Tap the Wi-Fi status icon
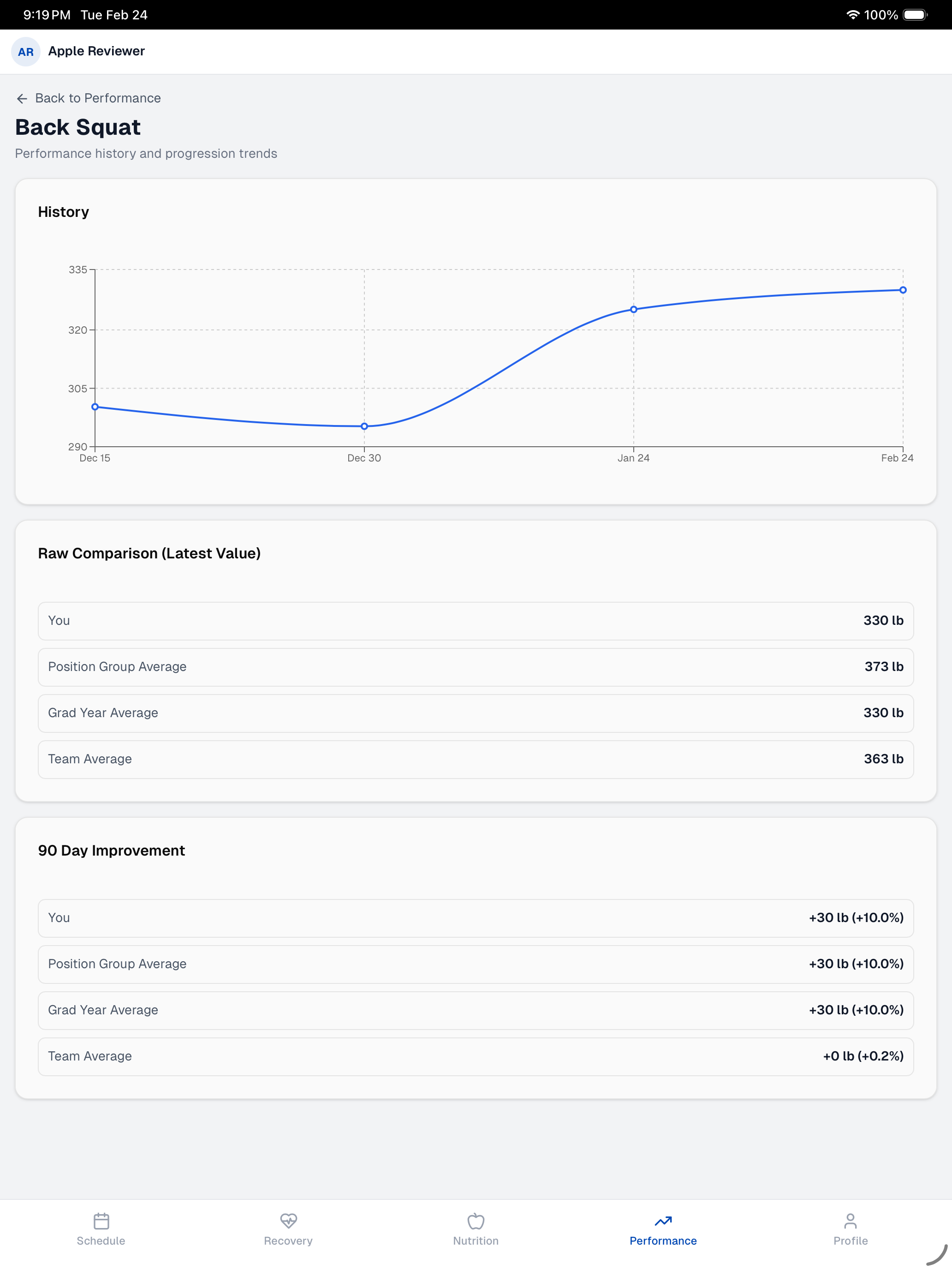Image resolution: width=952 pixels, height=1270 pixels. tap(853, 15)
